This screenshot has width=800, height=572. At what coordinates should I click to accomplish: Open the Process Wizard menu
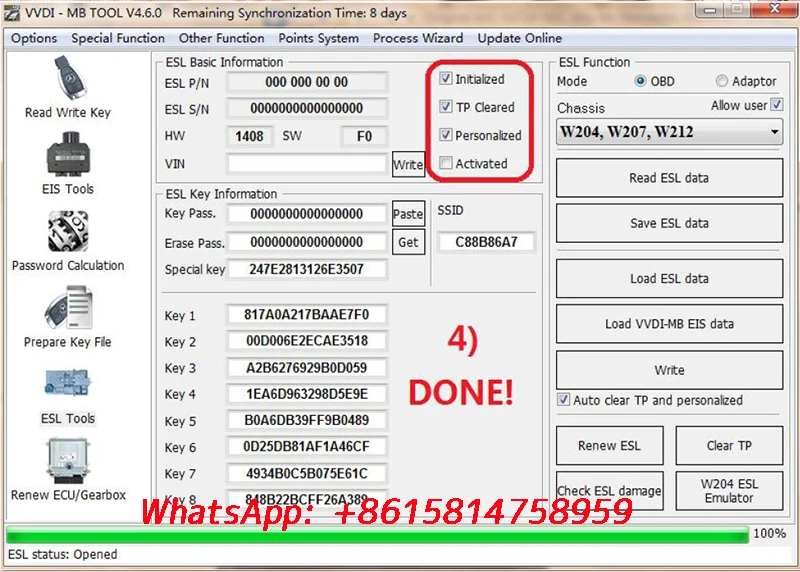[x=418, y=38]
